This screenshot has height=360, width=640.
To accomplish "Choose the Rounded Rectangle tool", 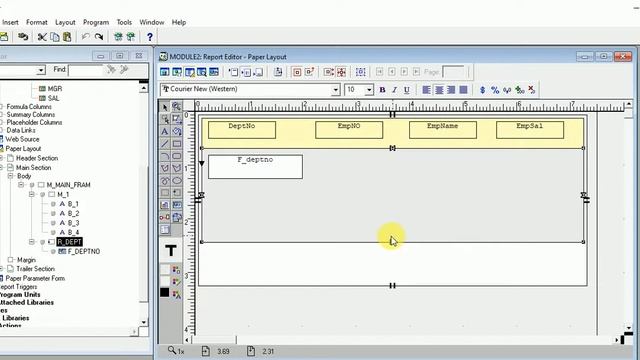I will pyautogui.click(x=177, y=156).
